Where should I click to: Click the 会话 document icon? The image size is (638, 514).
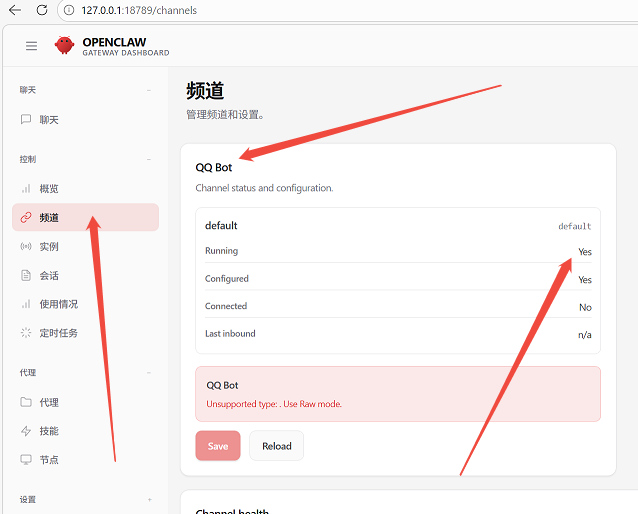tap(26, 276)
